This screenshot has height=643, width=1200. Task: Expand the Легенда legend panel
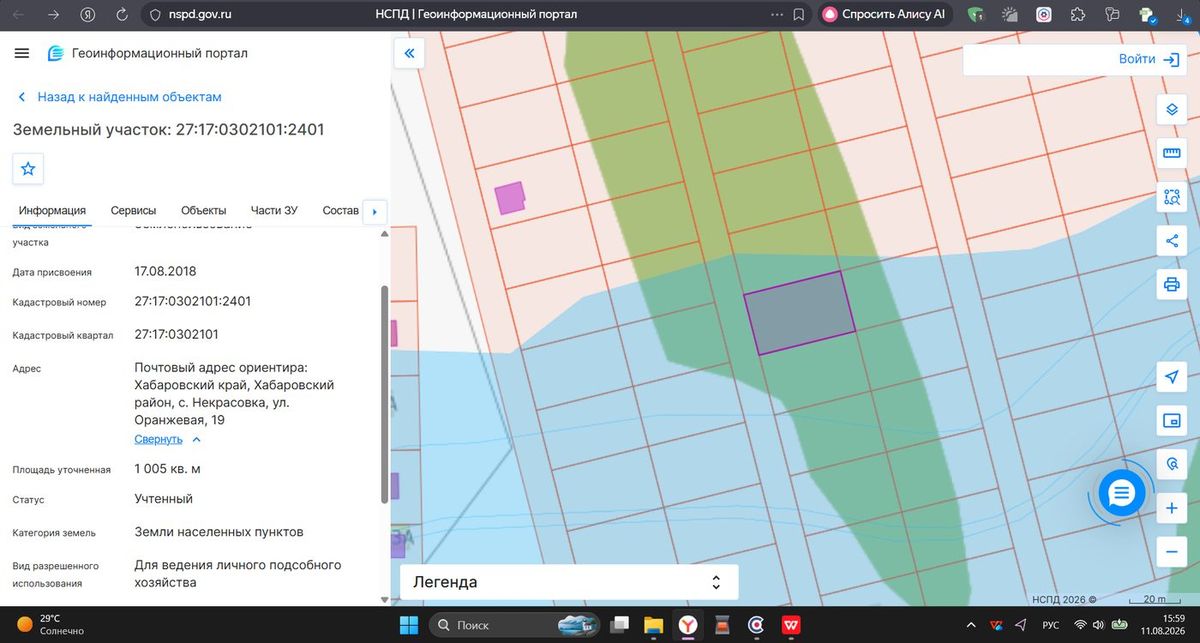569,582
